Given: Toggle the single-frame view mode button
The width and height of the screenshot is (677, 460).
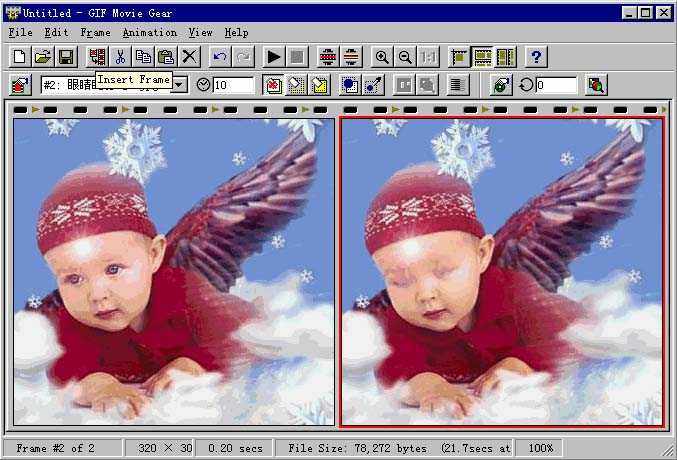Looking at the screenshot, I should [459, 57].
